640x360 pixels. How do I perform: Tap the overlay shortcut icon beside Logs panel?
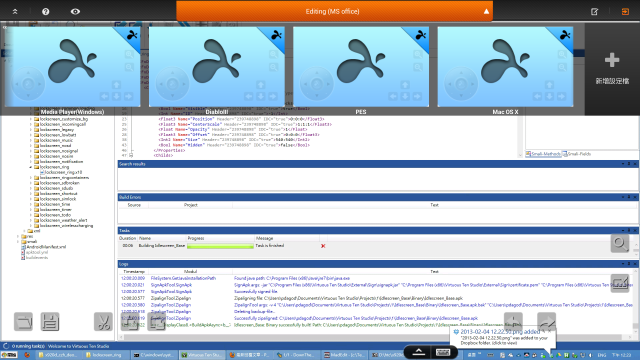point(620,283)
